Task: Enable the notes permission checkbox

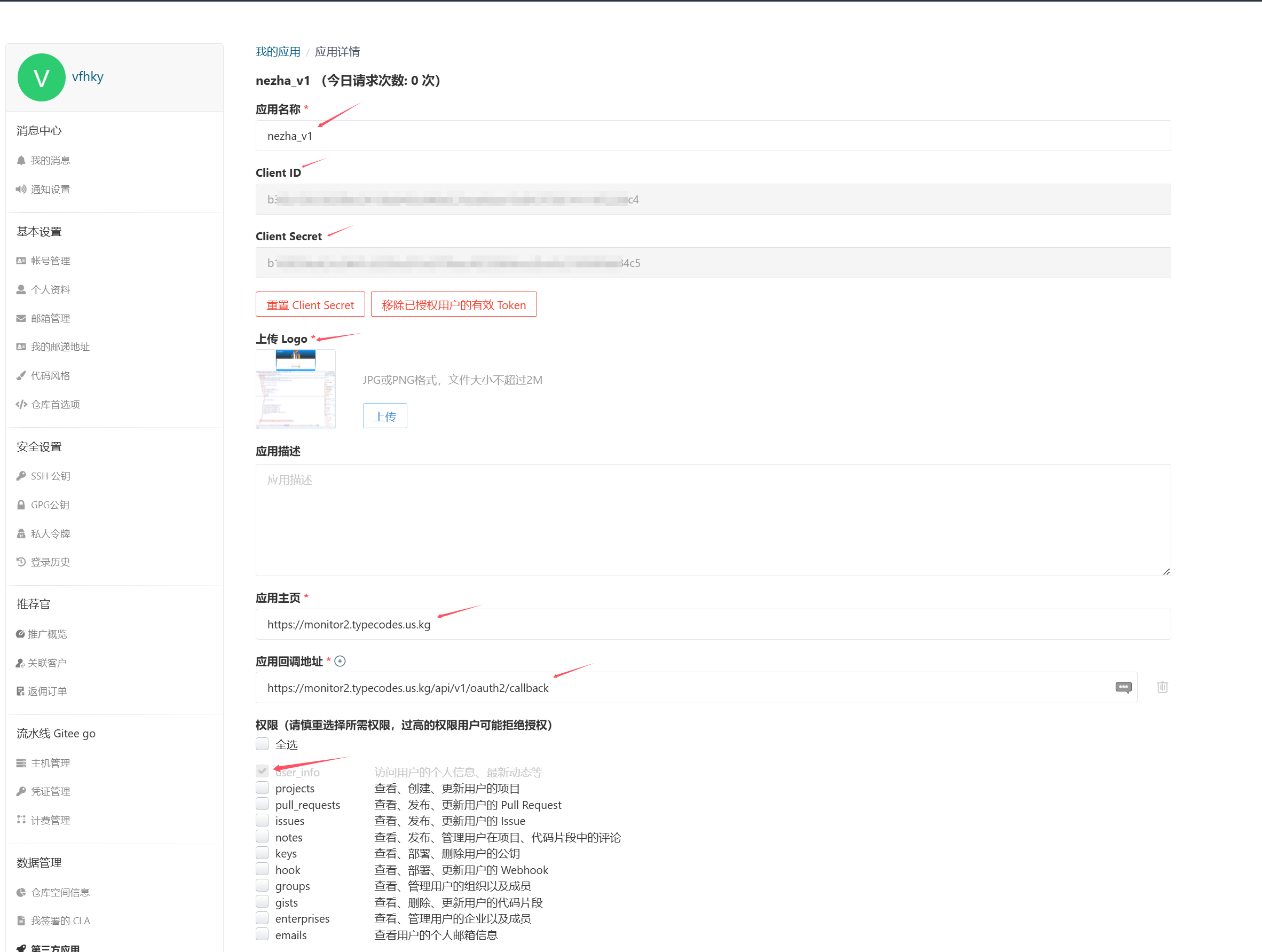Action: click(x=263, y=837)
